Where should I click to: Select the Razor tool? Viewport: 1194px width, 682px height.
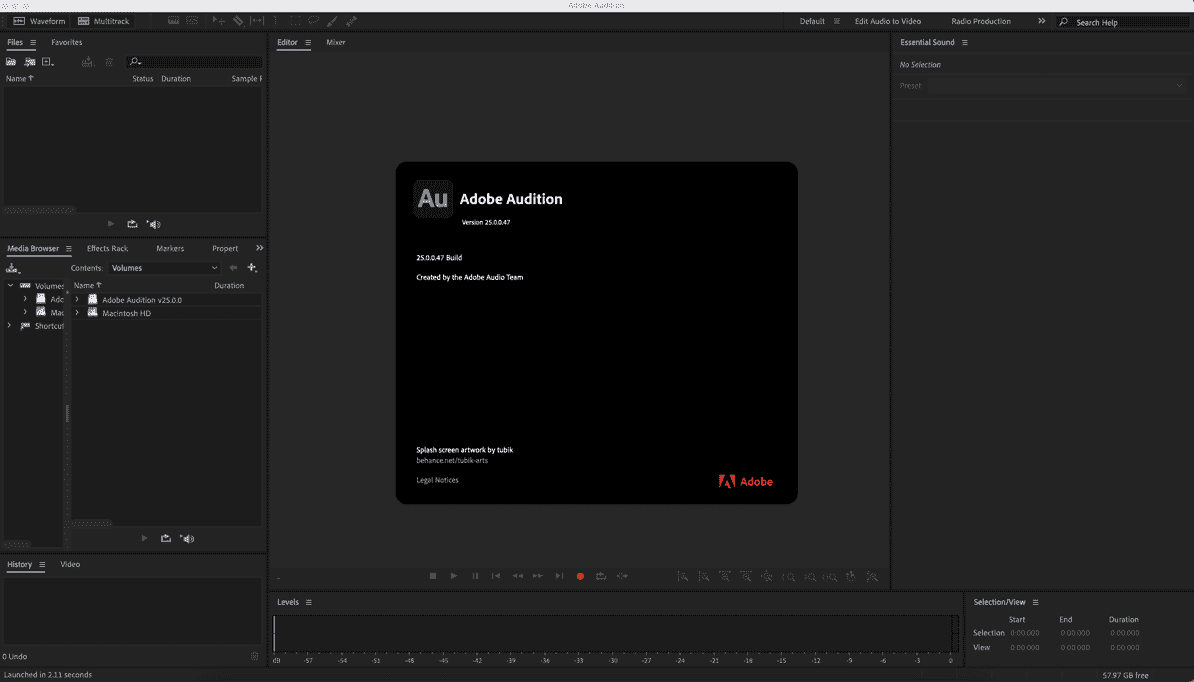click(x=238, y=21)
